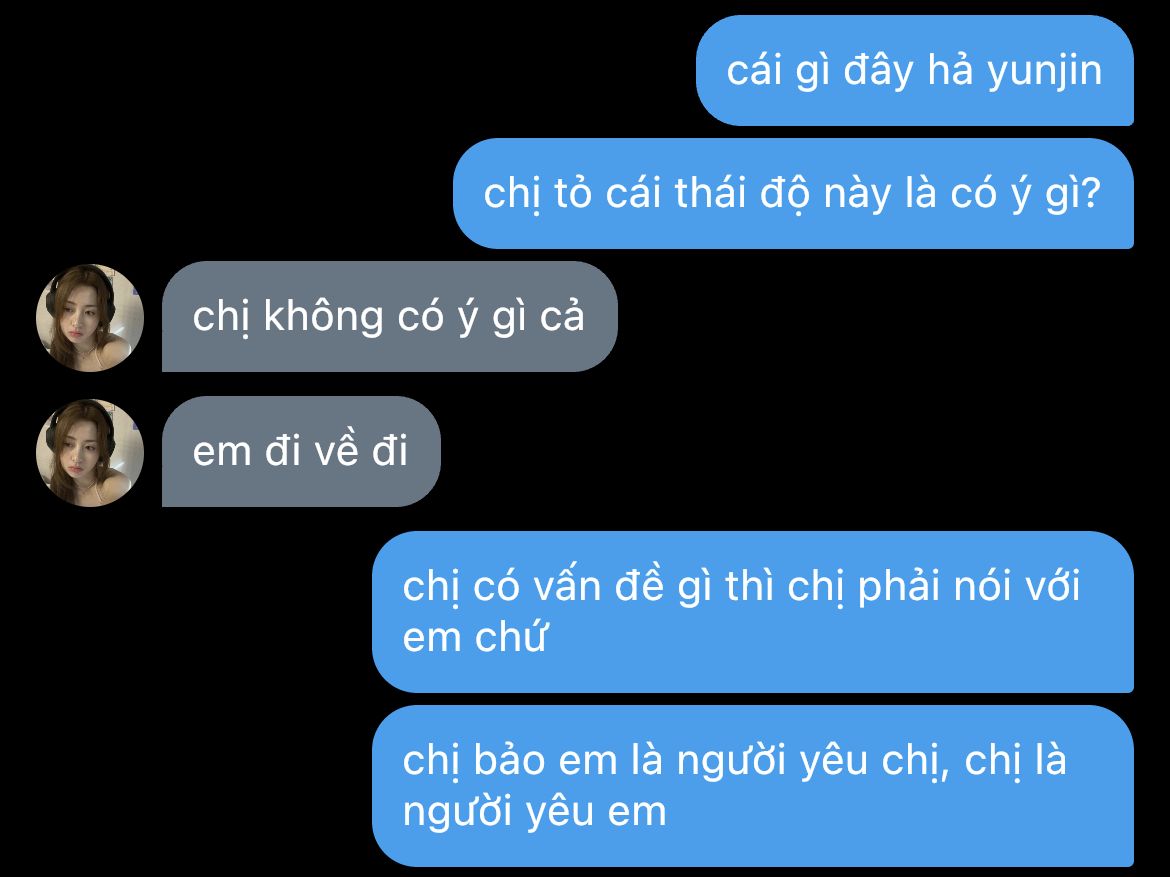Click the words "phải nói với" in the blue bubble
This screenshot has height=877, width=1170.
[x=969, y=587]
